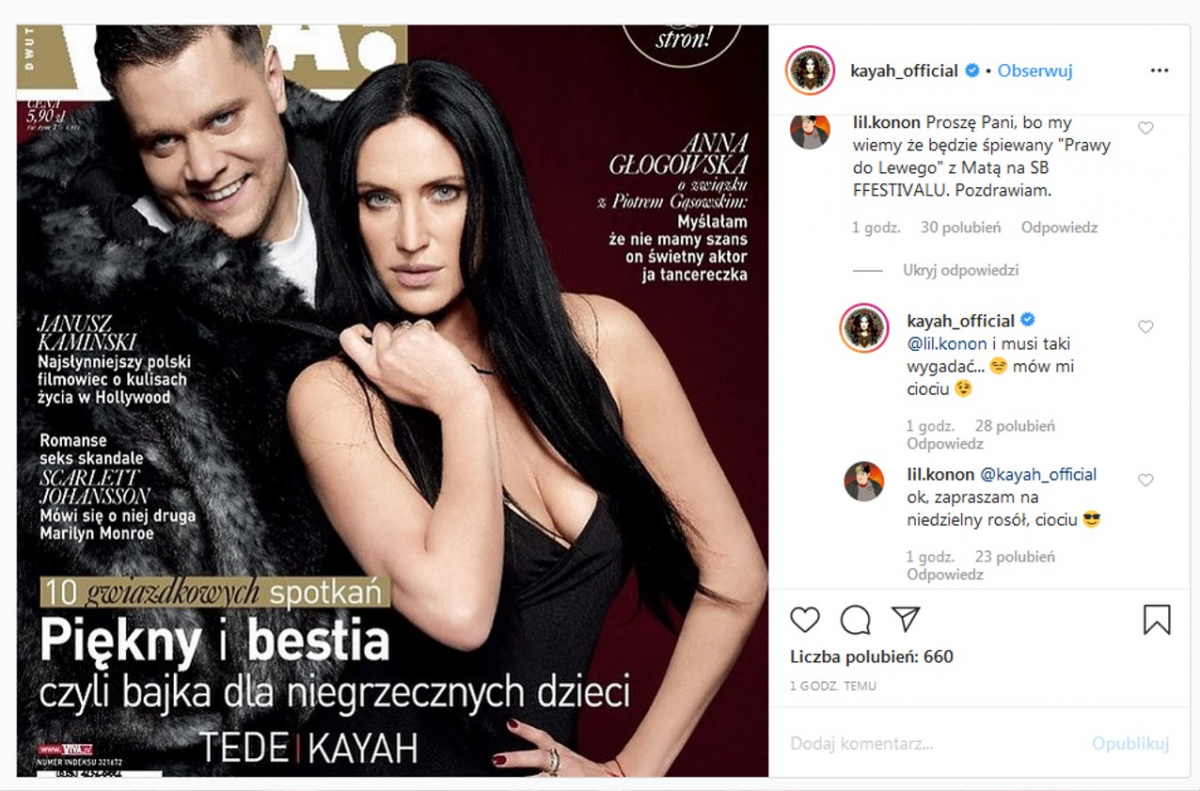The height and width of the screenshot is (791, 1200).
Task: Like lil.konon's first comment about SB FFESTIVALU
Action: [x=1146, y=128]
